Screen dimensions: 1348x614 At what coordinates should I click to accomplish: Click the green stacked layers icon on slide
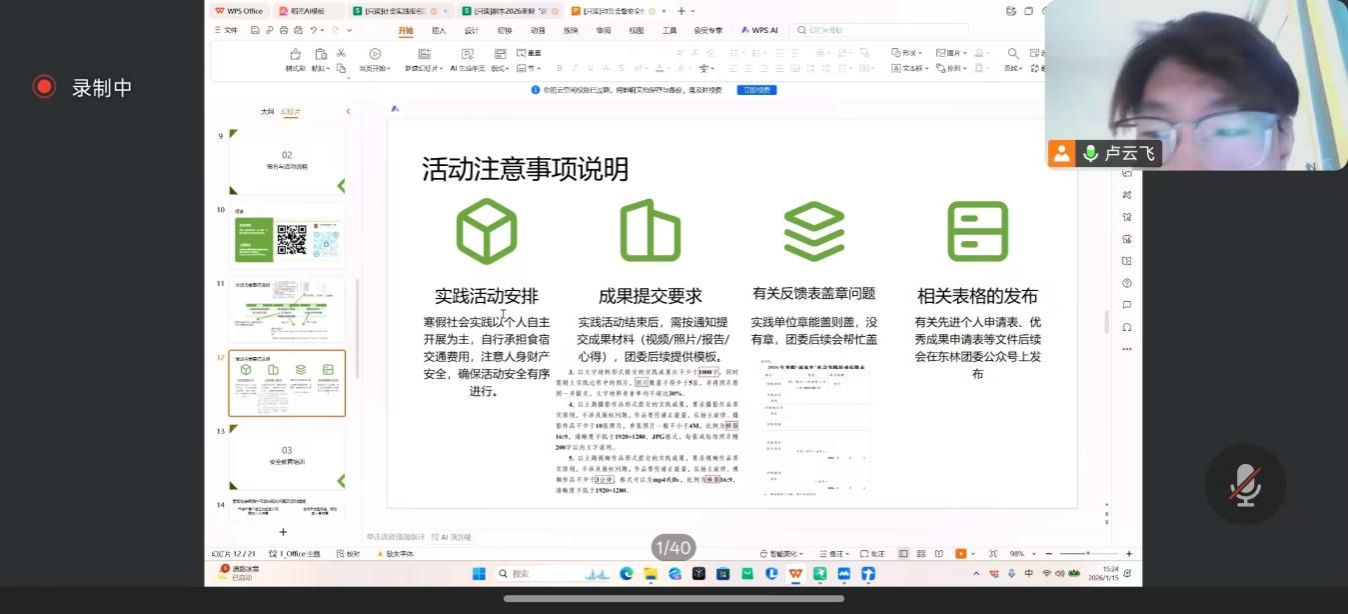pos(814,231)
